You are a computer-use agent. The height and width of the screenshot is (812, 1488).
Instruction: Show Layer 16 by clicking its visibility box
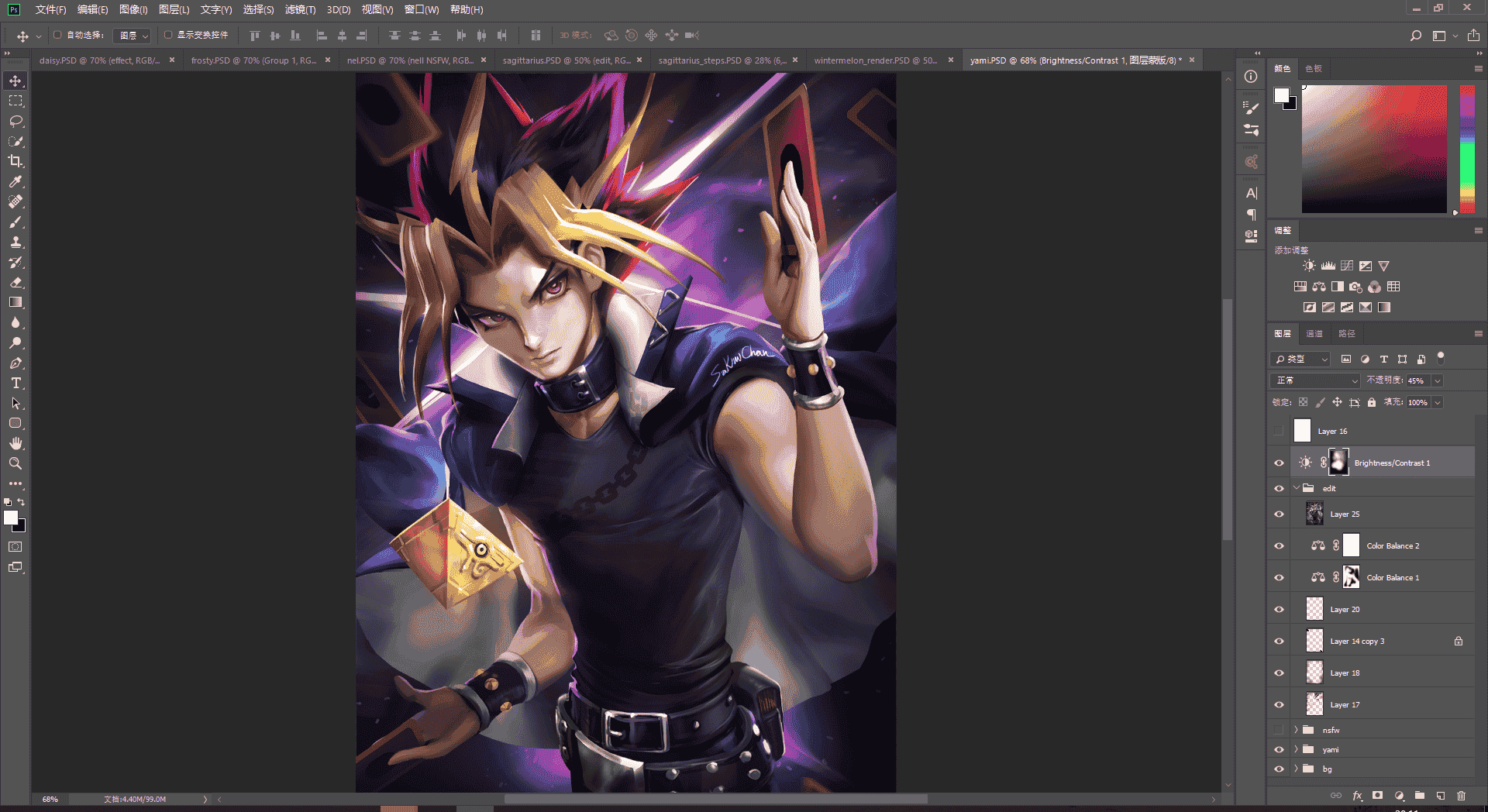coord(1279,431)
